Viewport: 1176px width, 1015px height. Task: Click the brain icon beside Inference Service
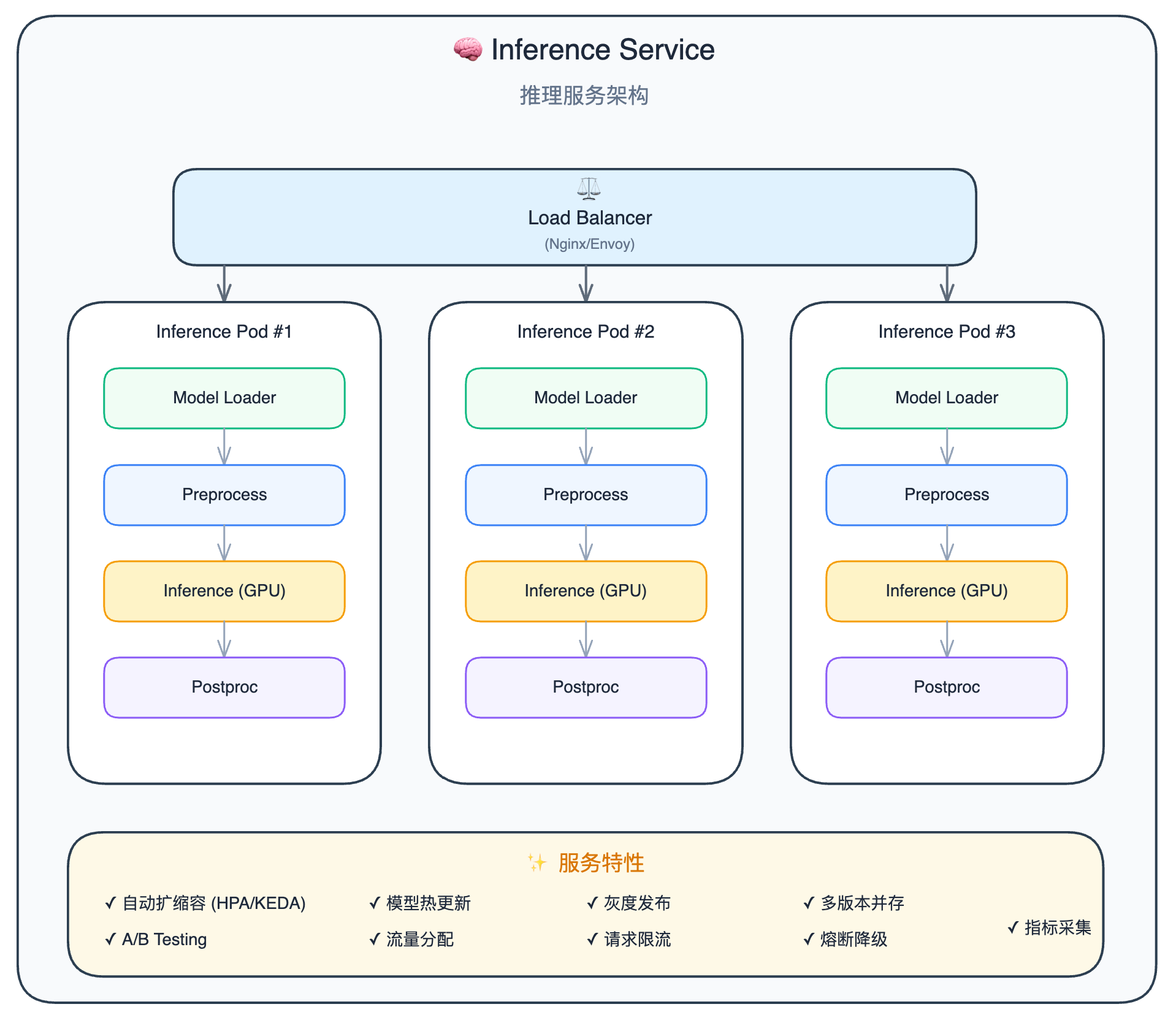click(468, 50)
